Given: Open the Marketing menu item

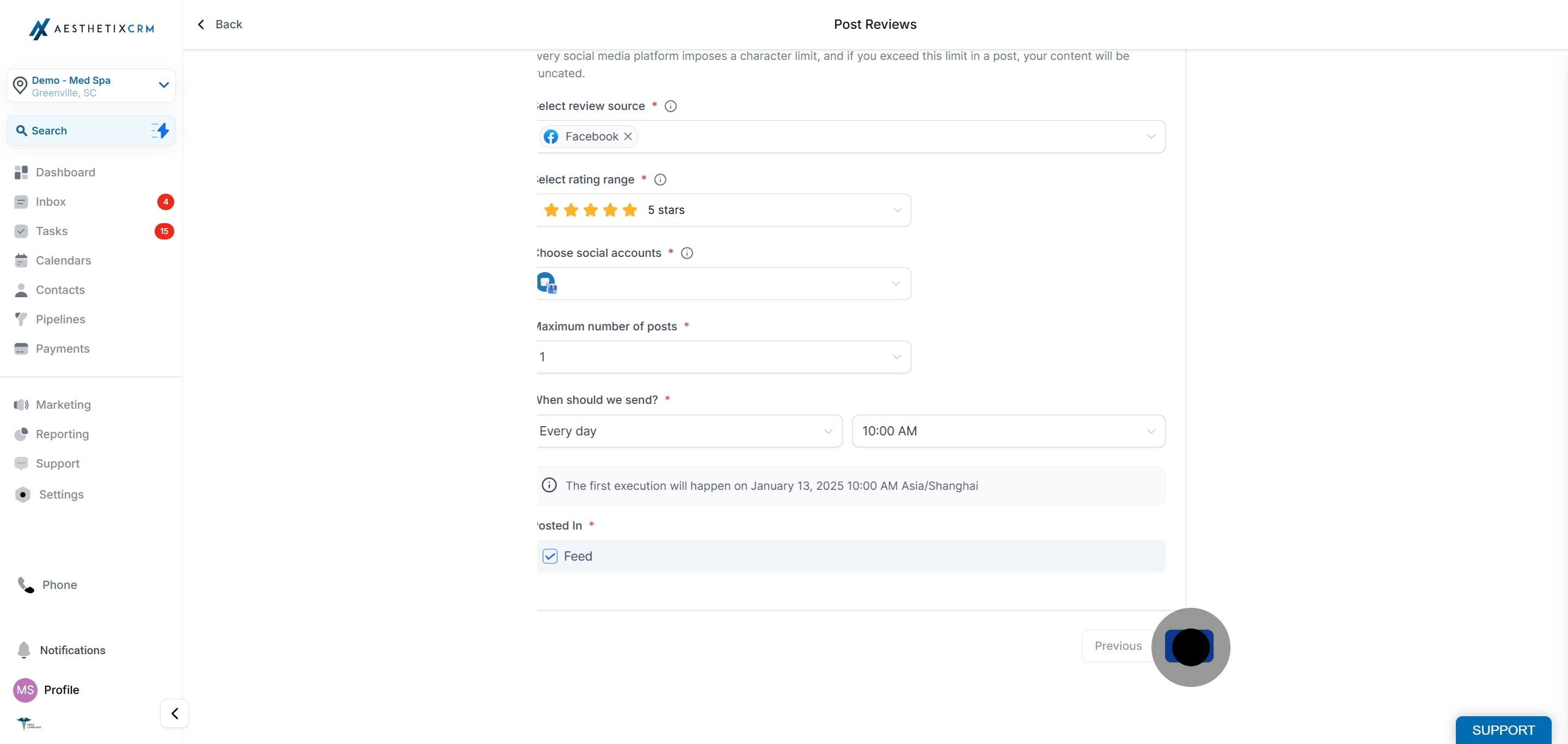Looking at the screenshot, I should [63, 404].
